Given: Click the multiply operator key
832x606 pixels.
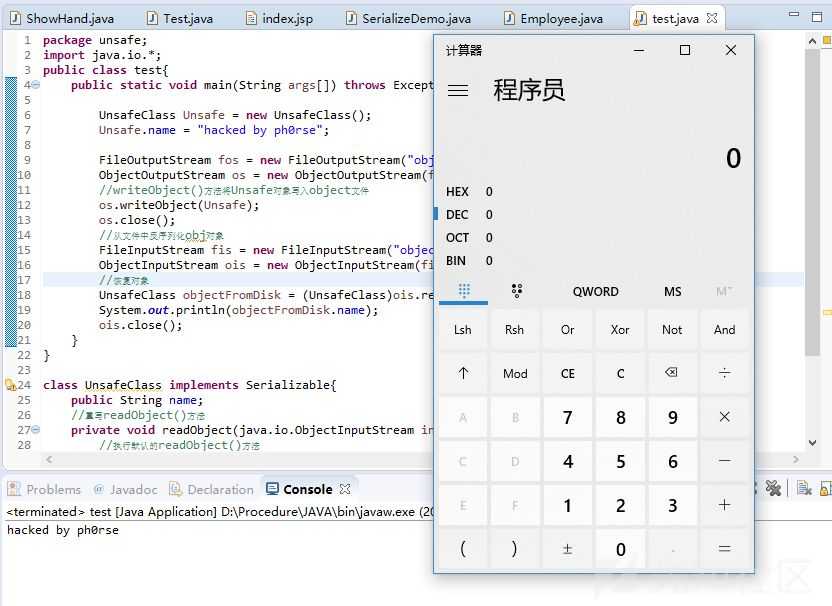Looking at the screenshot, I should [x=724, y=417].
